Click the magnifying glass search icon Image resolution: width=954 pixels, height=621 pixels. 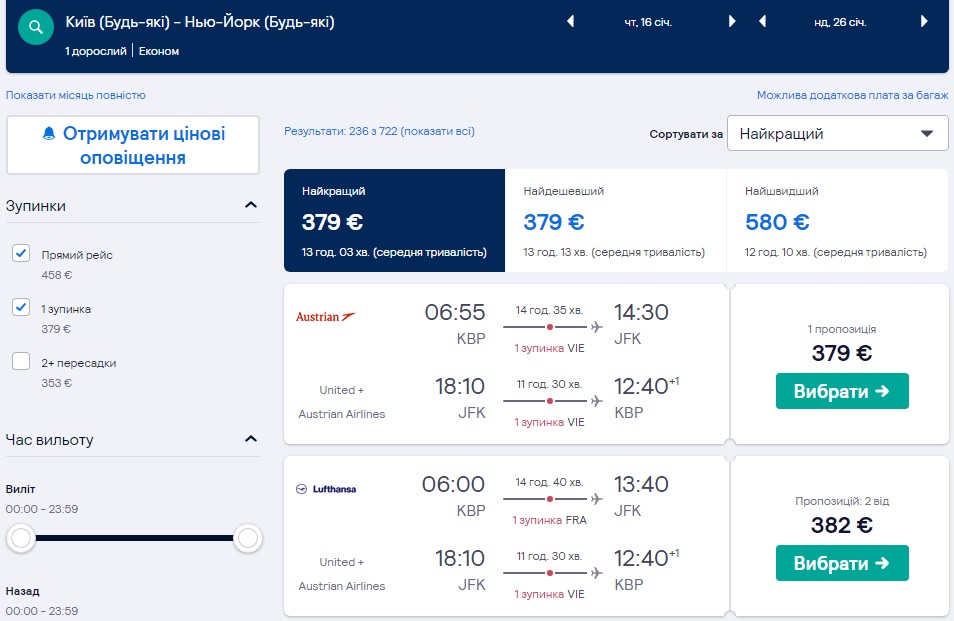point(36,27)
